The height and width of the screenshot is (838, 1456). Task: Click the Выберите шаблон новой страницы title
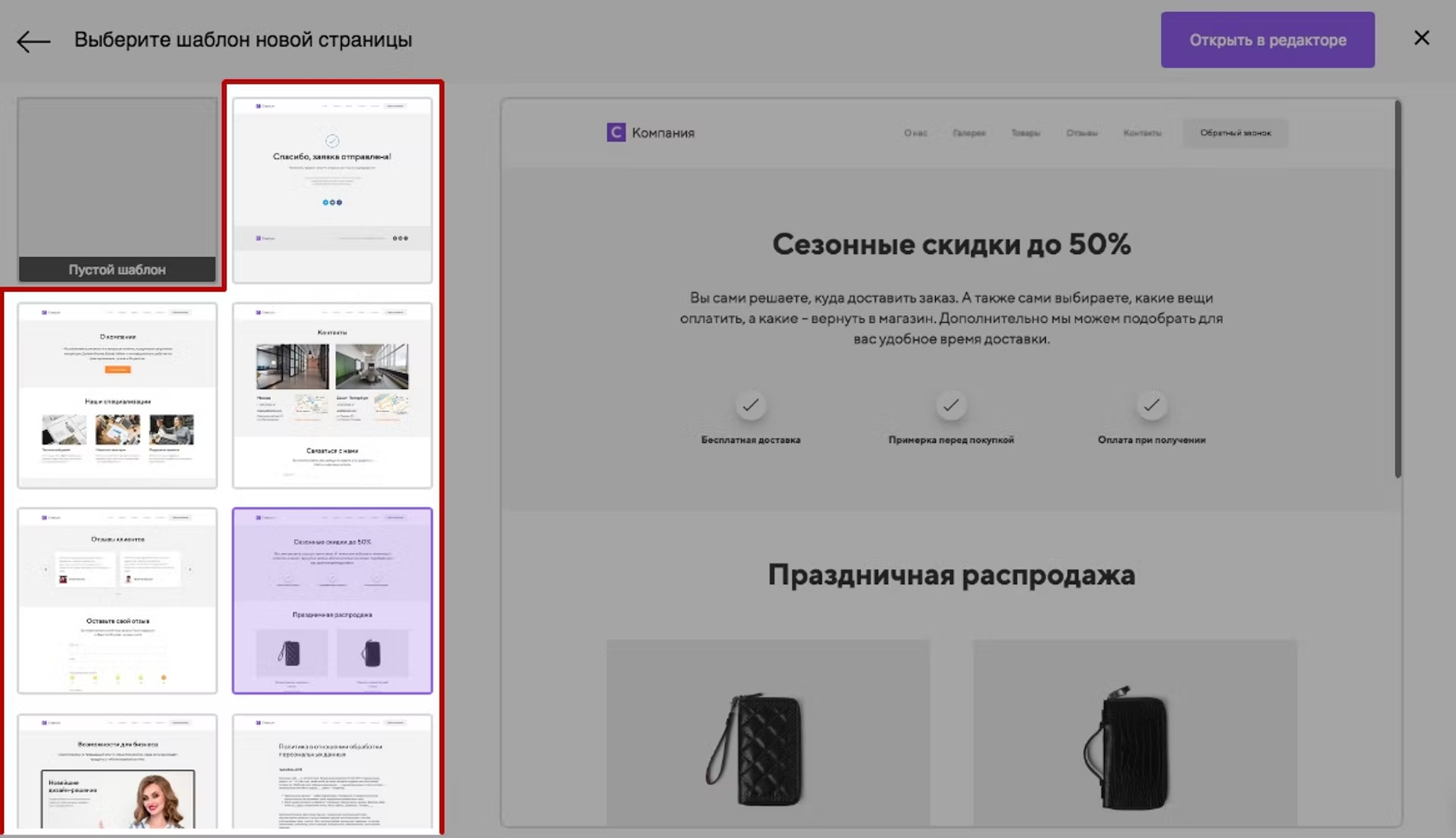point(243,39)
